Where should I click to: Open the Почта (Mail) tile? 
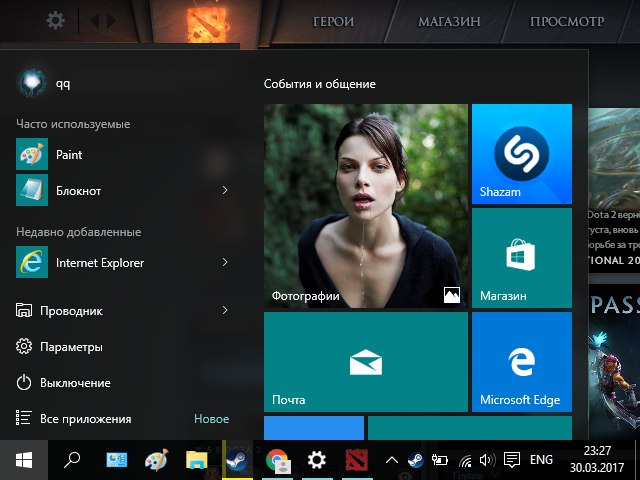click(x=365, y=361)
